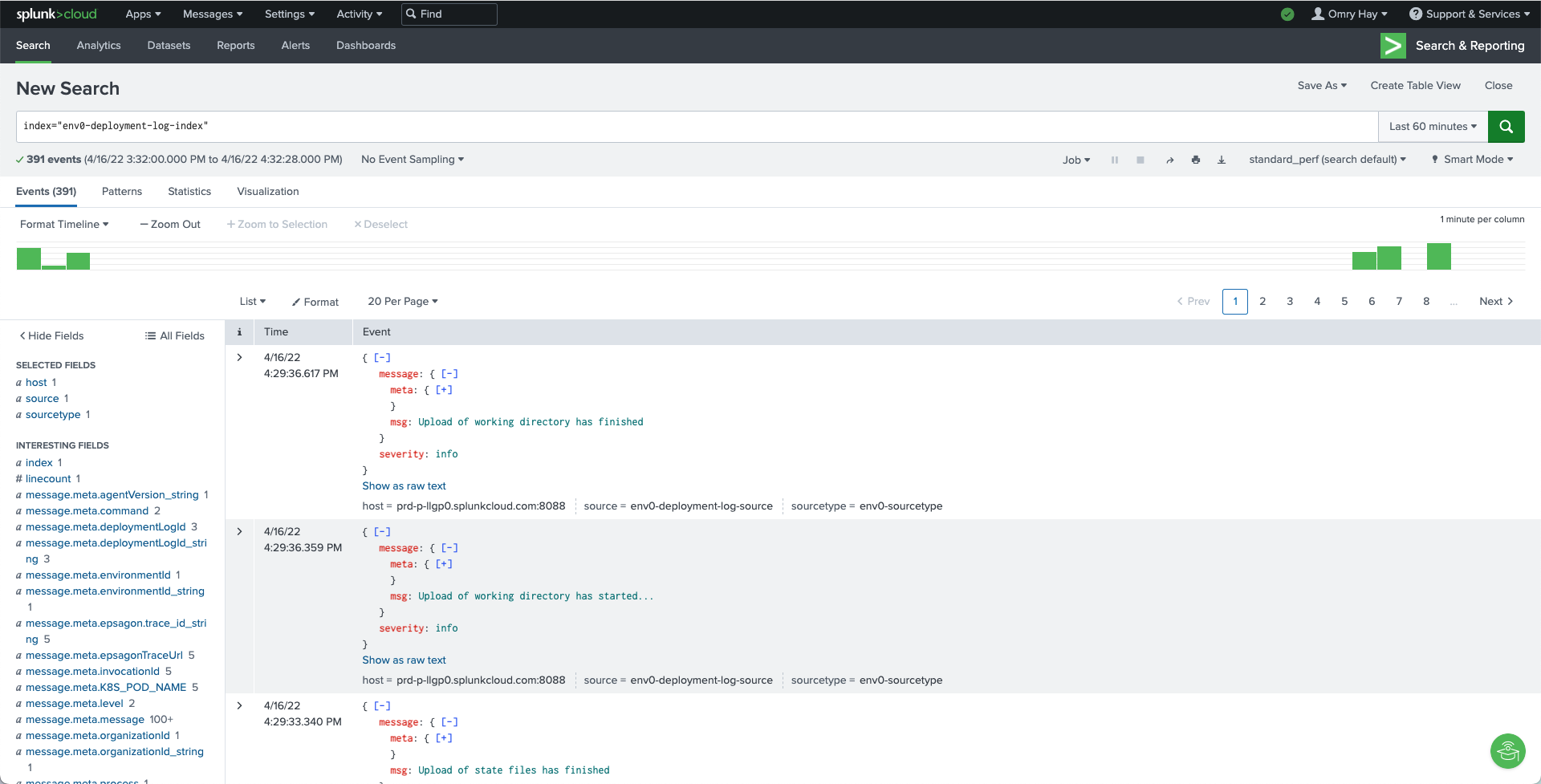
Task: Open the Settings menu
Action: point(289,14)
